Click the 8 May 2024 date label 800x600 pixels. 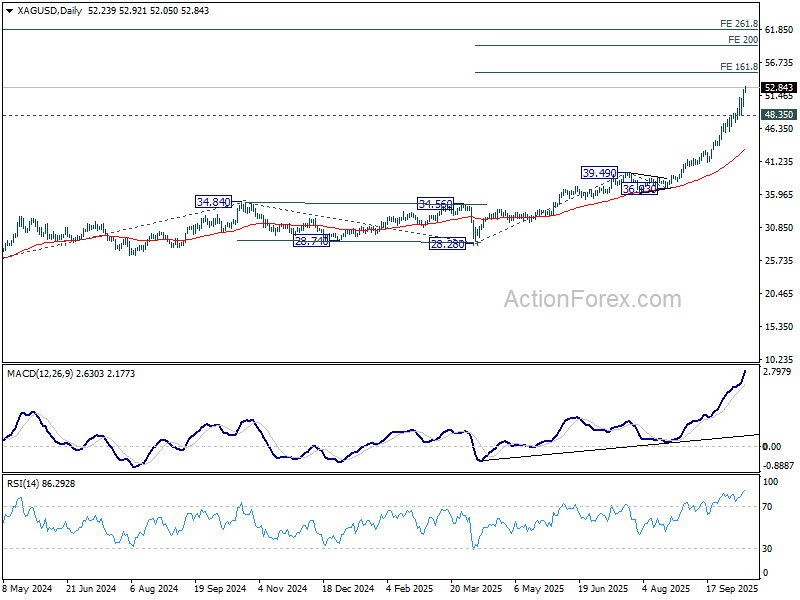28,590
